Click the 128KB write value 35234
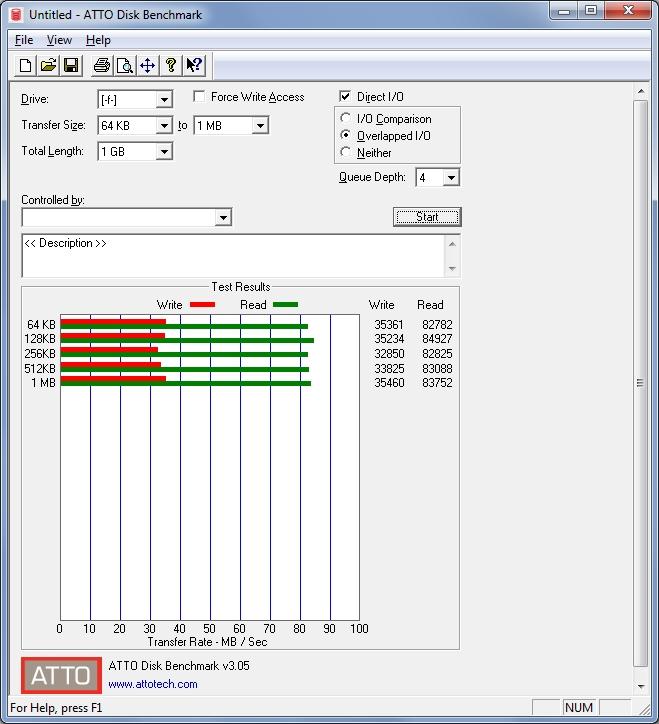The image size is (659, 724). click(x=389, y=339)
